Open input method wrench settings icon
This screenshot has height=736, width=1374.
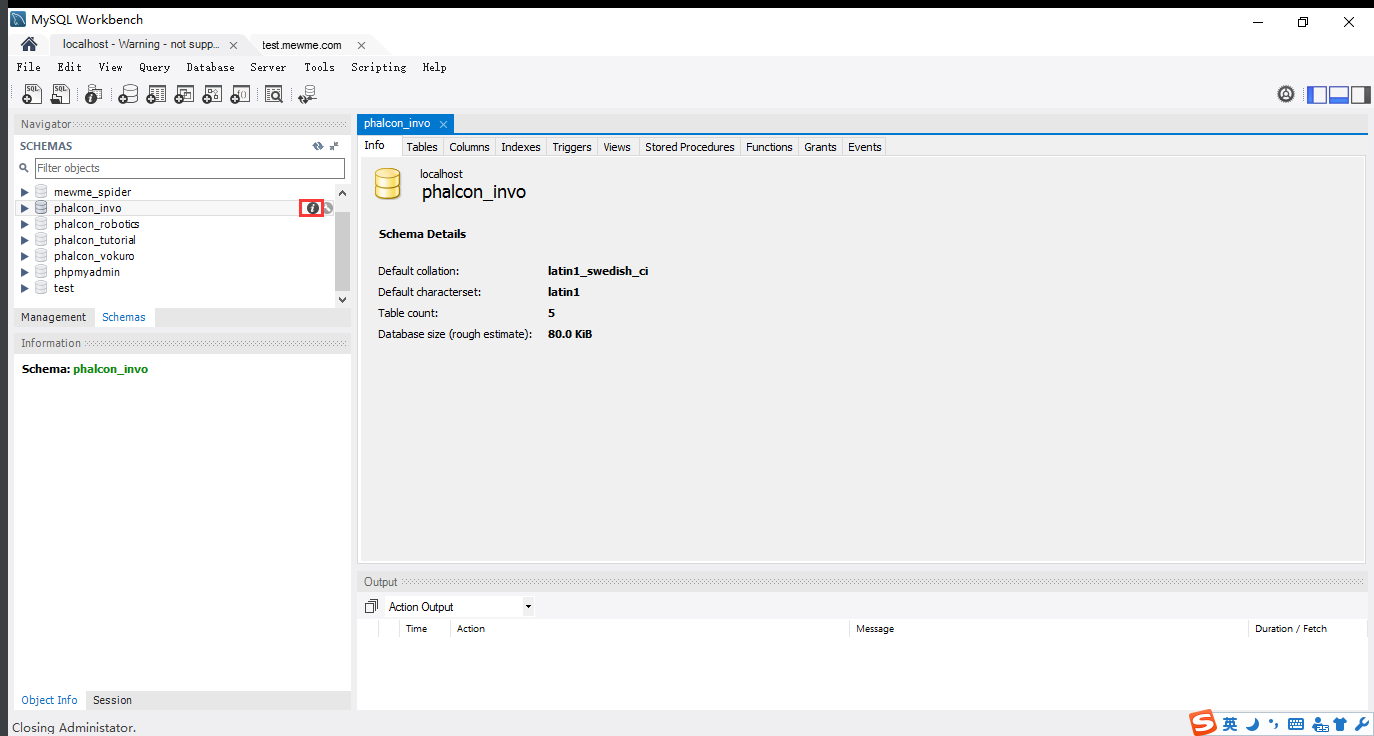(1362, 724)
